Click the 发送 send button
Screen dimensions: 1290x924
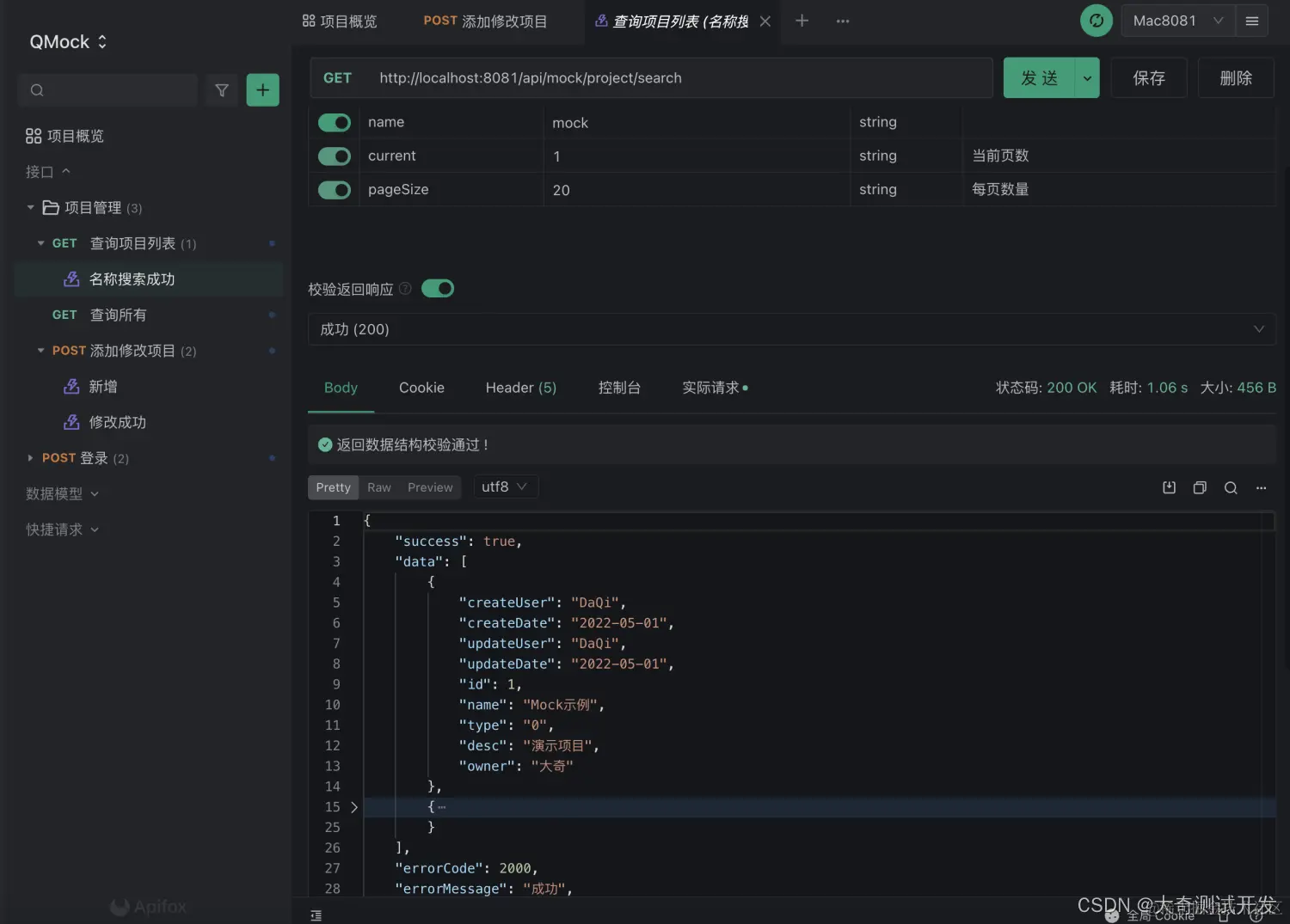click(x=1040, y=78)
